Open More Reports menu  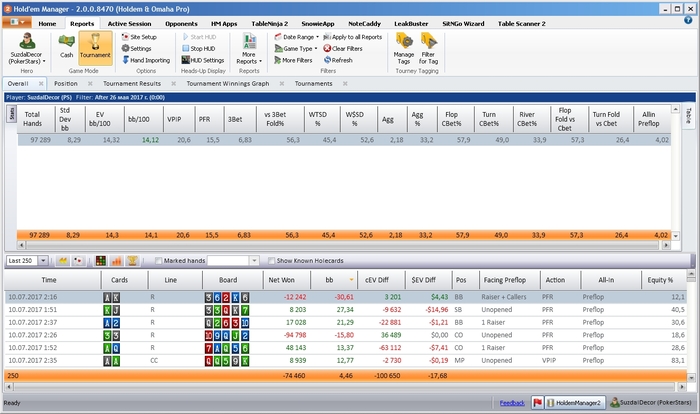249,49
